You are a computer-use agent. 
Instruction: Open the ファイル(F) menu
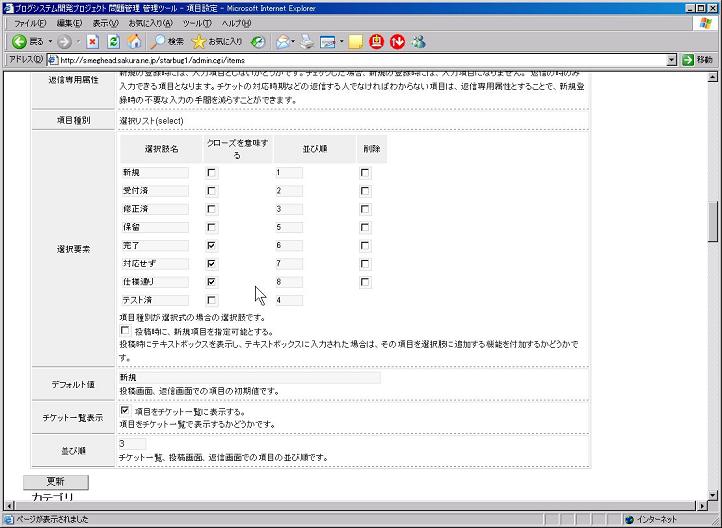point(29,23)
